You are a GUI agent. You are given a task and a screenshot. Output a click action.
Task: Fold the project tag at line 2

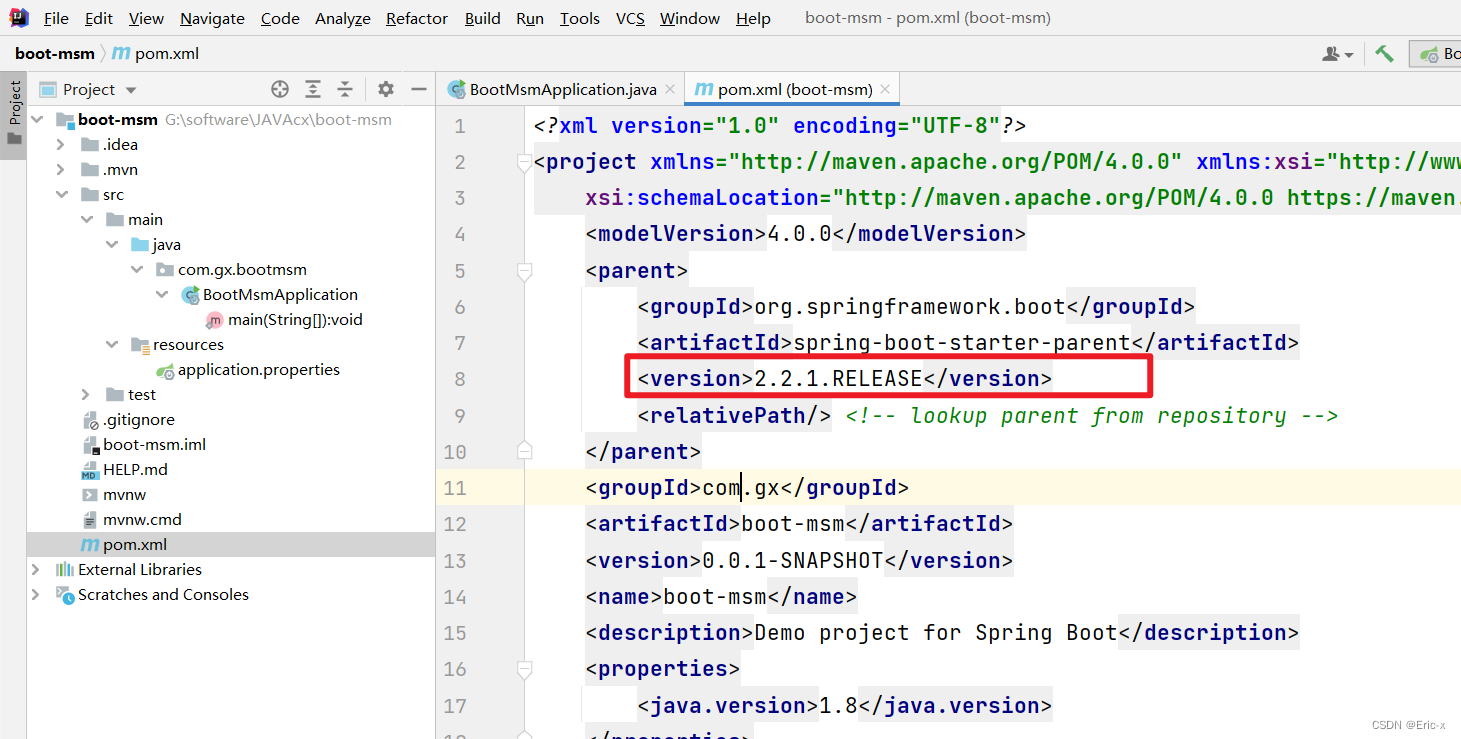523,162
